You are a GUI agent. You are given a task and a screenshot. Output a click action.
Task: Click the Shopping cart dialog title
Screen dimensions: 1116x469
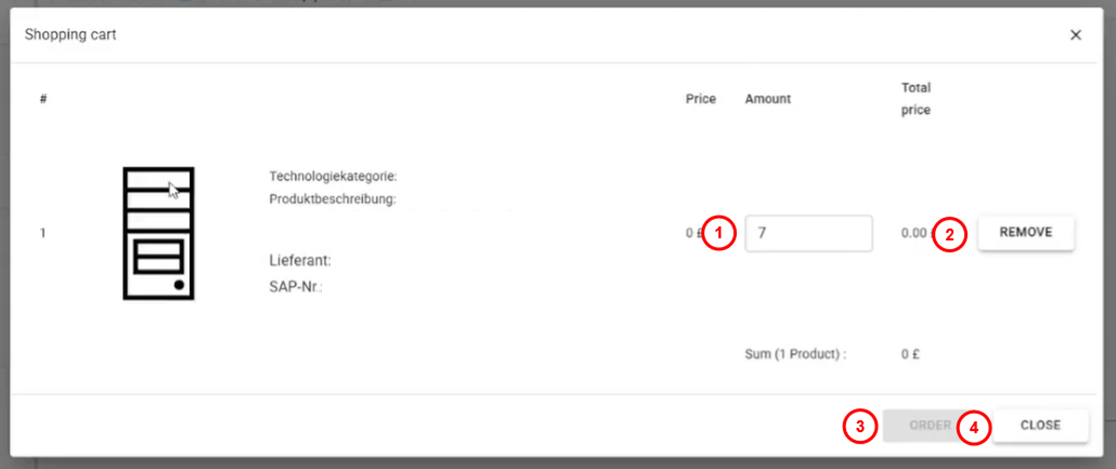point(71,35)
